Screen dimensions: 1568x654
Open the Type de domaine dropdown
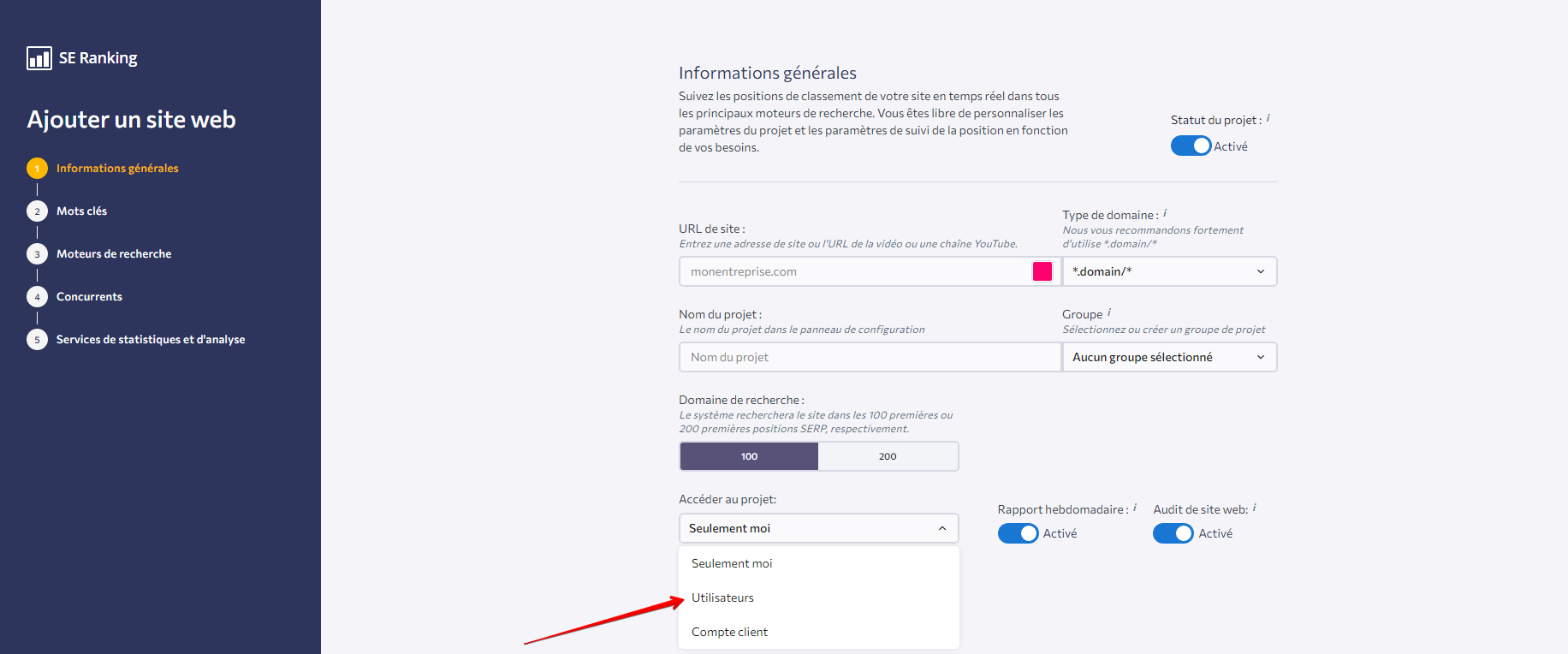[1168, 271]
